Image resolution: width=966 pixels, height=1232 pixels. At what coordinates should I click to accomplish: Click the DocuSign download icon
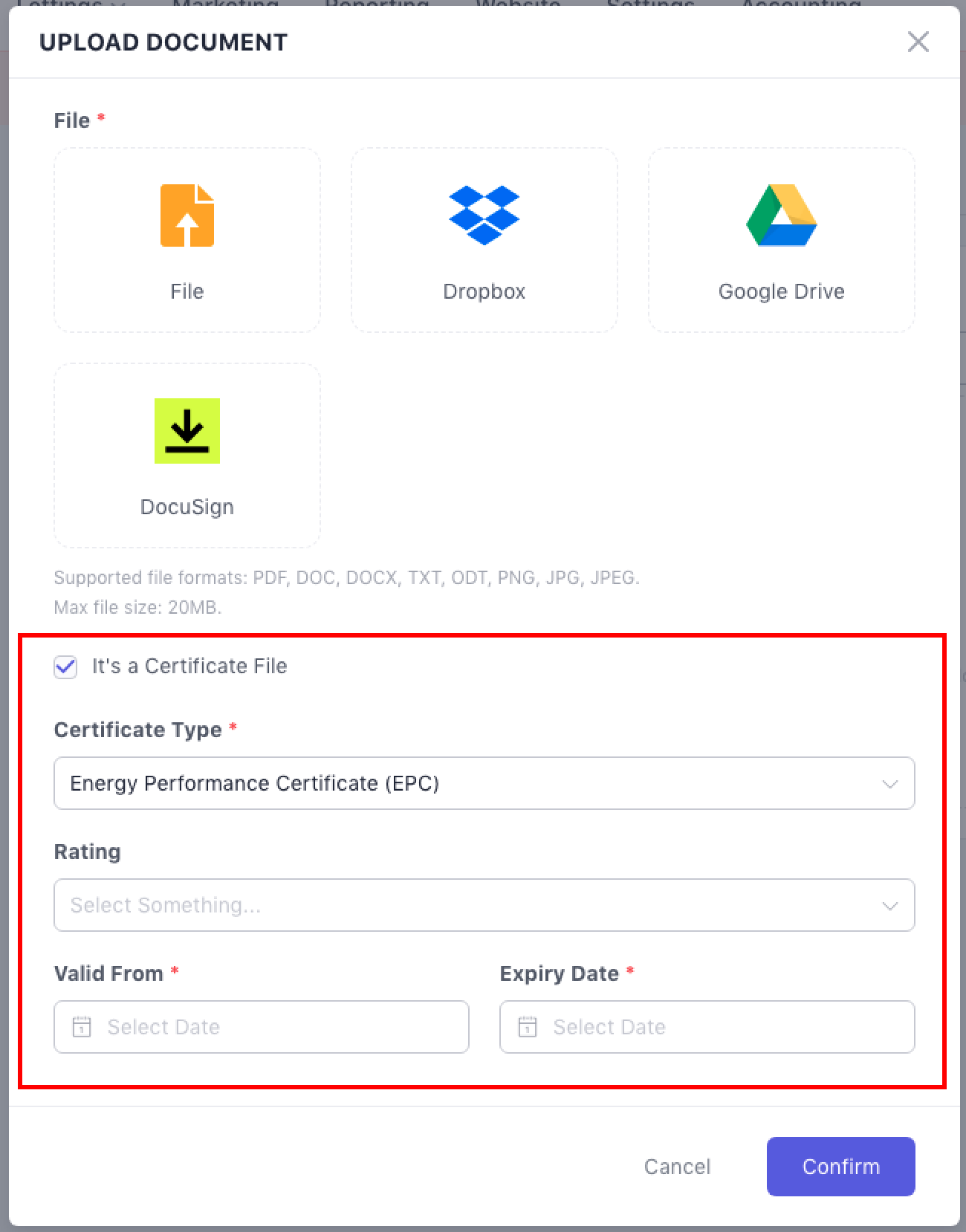187,431
